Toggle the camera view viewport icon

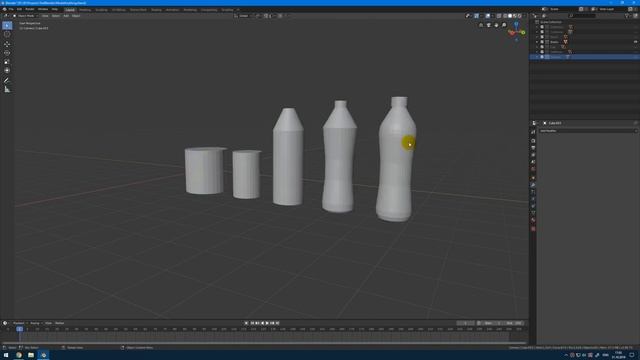(x=489, y=25)
